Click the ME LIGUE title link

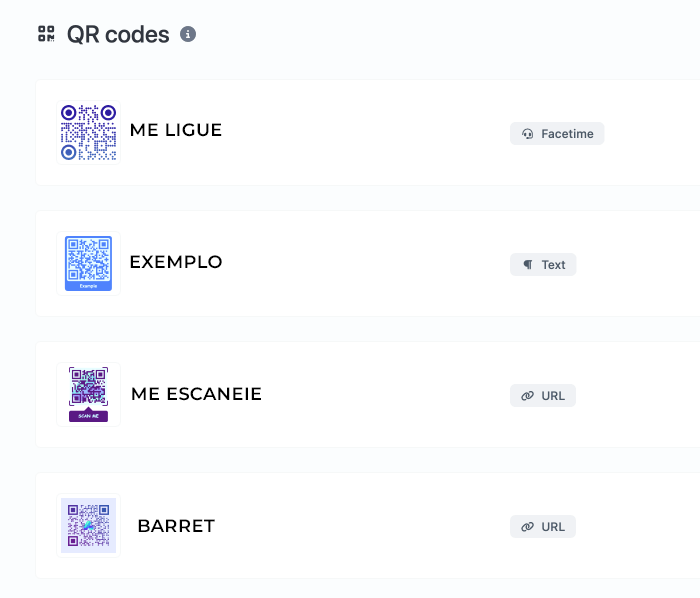[176, 130]
